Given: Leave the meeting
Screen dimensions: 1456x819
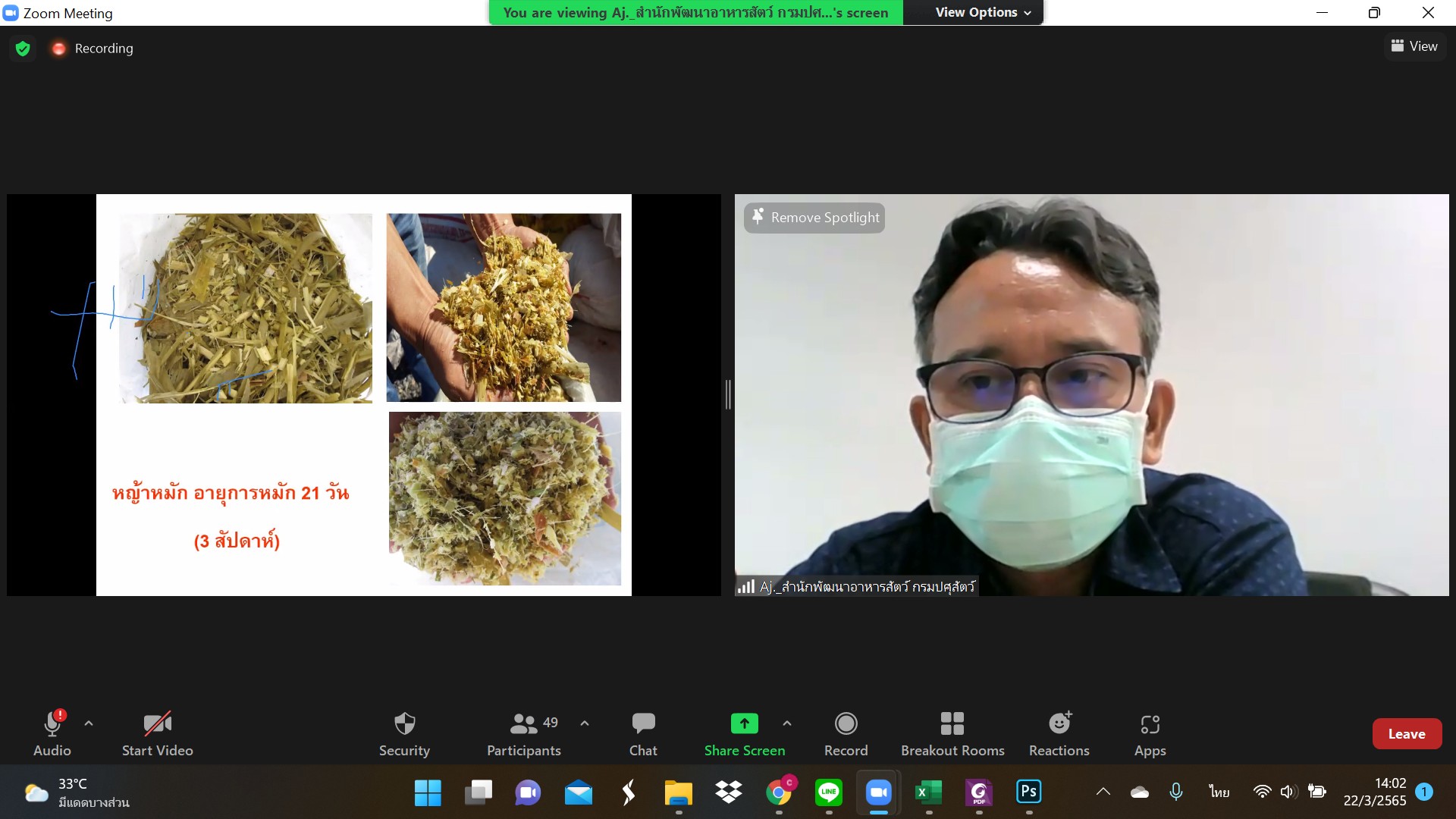Looking at the screenshot, I should [x=1407, y=733].
